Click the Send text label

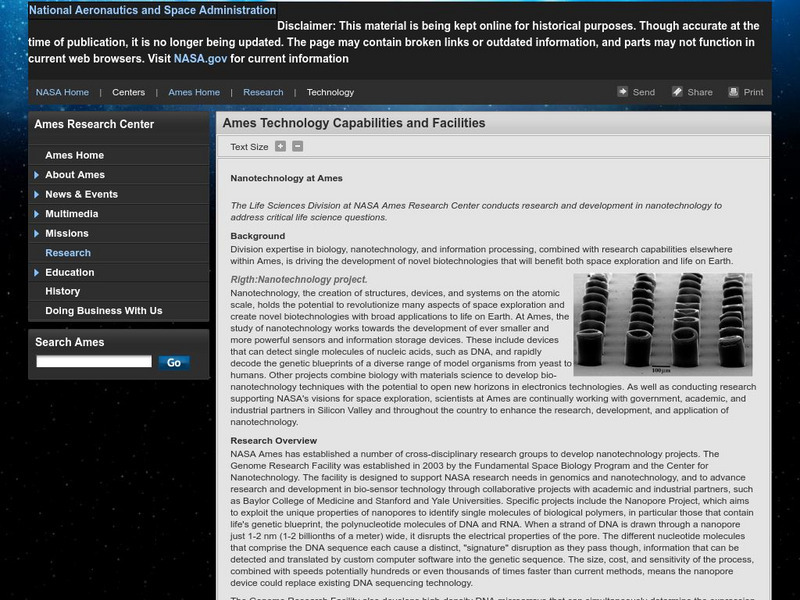(643, 92)
